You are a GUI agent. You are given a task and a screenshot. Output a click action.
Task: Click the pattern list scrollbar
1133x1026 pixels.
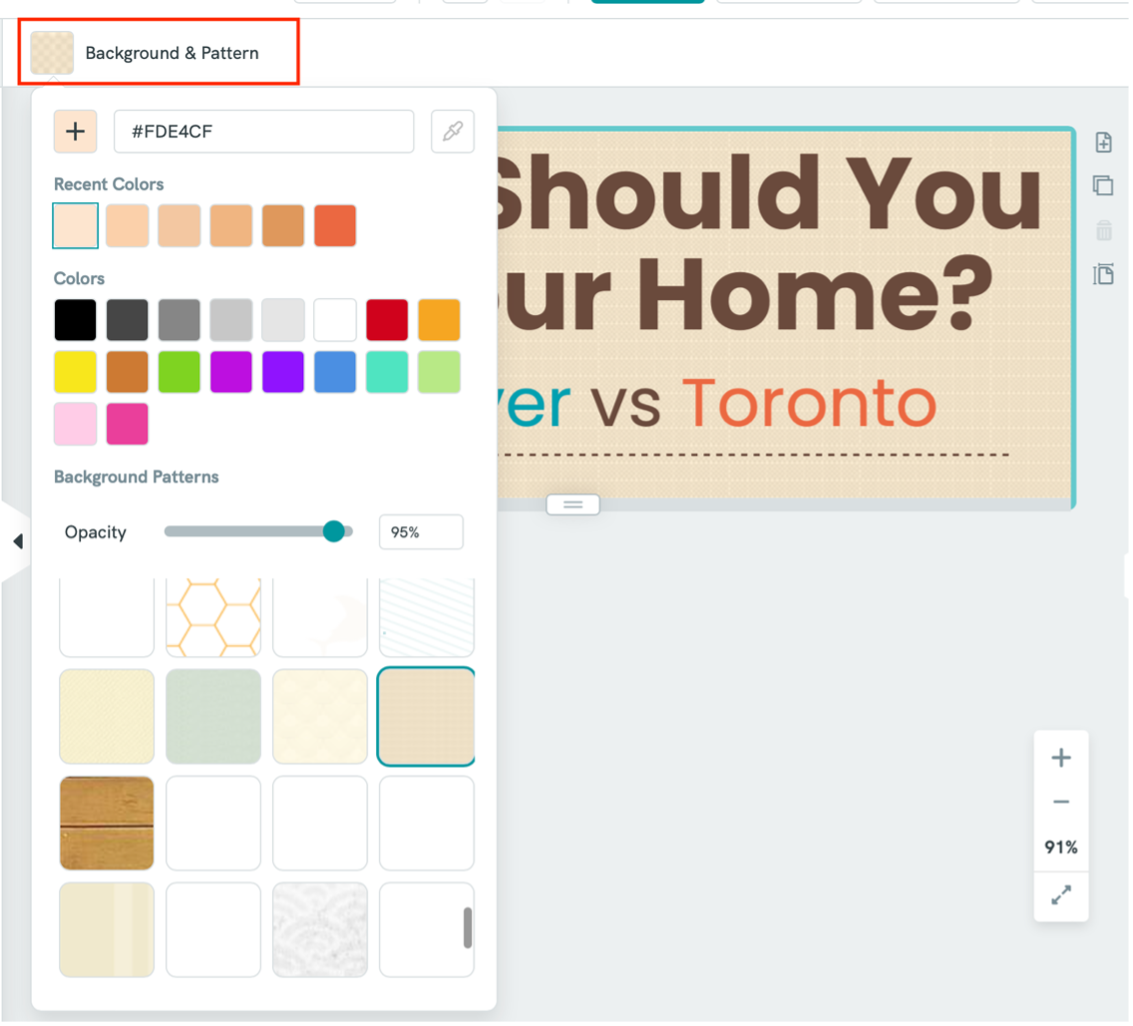468,930
